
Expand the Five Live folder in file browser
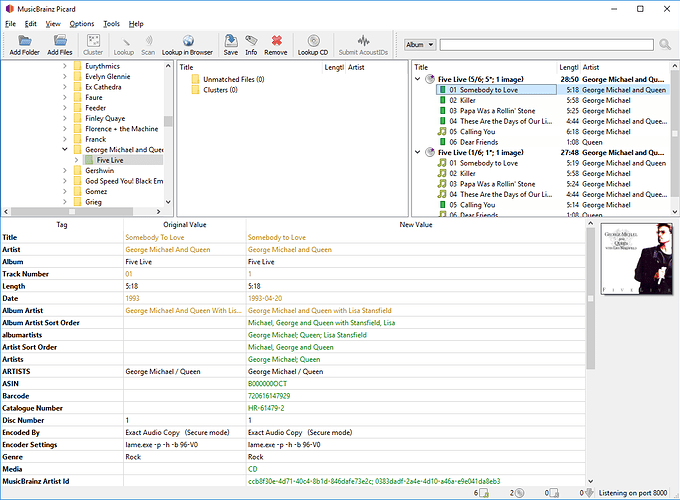click(x=76, y=160)
